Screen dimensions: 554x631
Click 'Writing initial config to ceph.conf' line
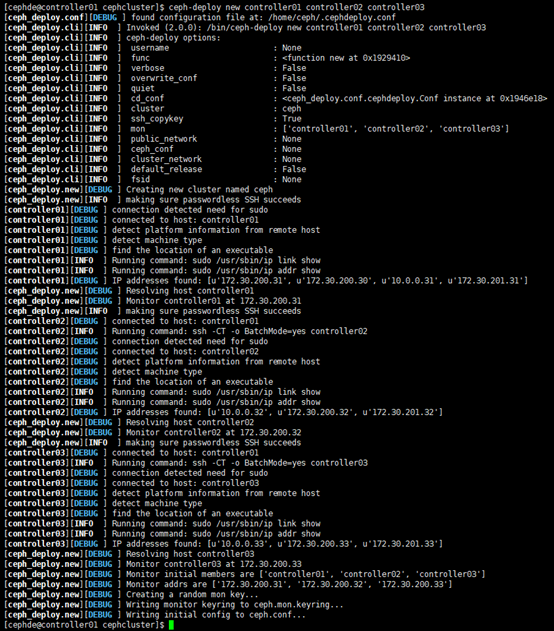pos(155,615)
